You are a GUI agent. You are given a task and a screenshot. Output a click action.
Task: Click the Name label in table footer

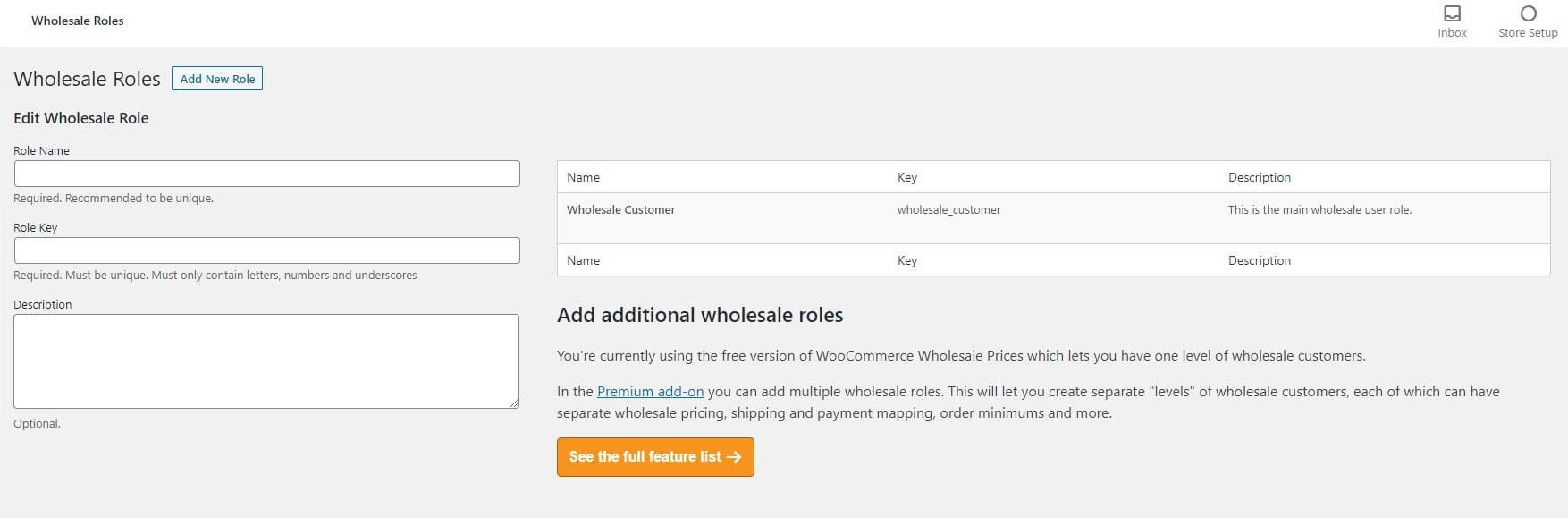pyautogui.click(x=584, y=260)
